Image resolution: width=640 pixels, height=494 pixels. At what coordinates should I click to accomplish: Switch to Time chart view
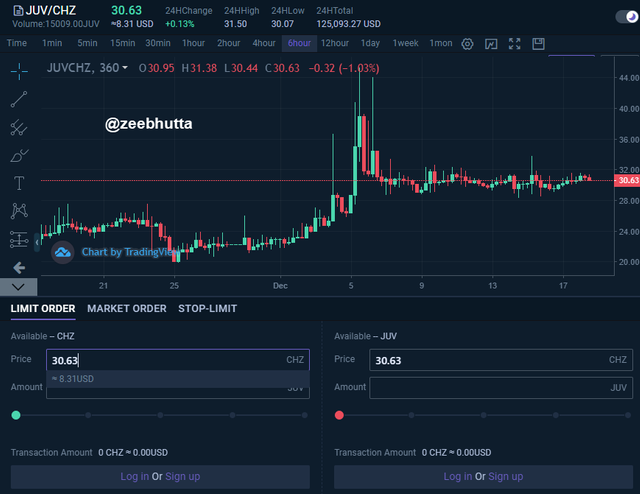coord(17,43)
